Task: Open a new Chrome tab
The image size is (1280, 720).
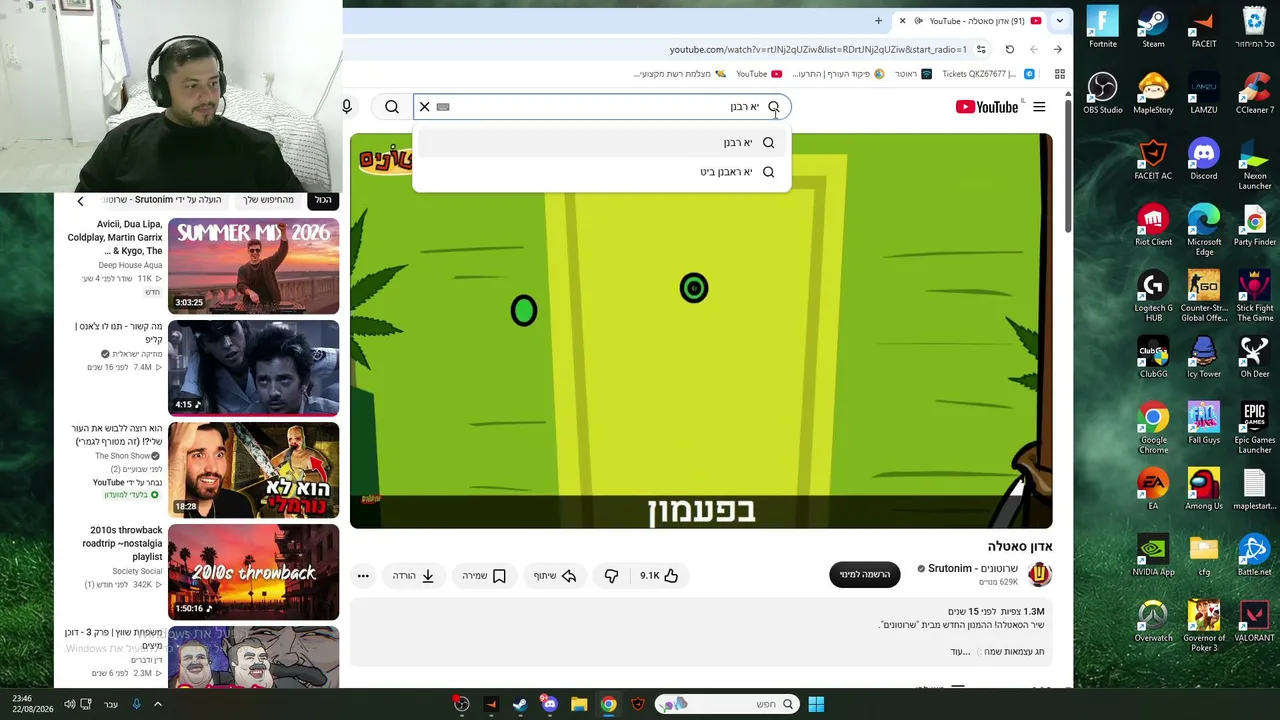Action: click(x=878, y=21)
